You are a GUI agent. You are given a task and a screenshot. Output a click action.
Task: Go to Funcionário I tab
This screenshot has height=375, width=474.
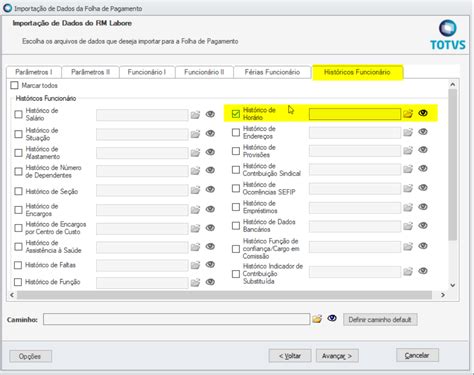147,72
